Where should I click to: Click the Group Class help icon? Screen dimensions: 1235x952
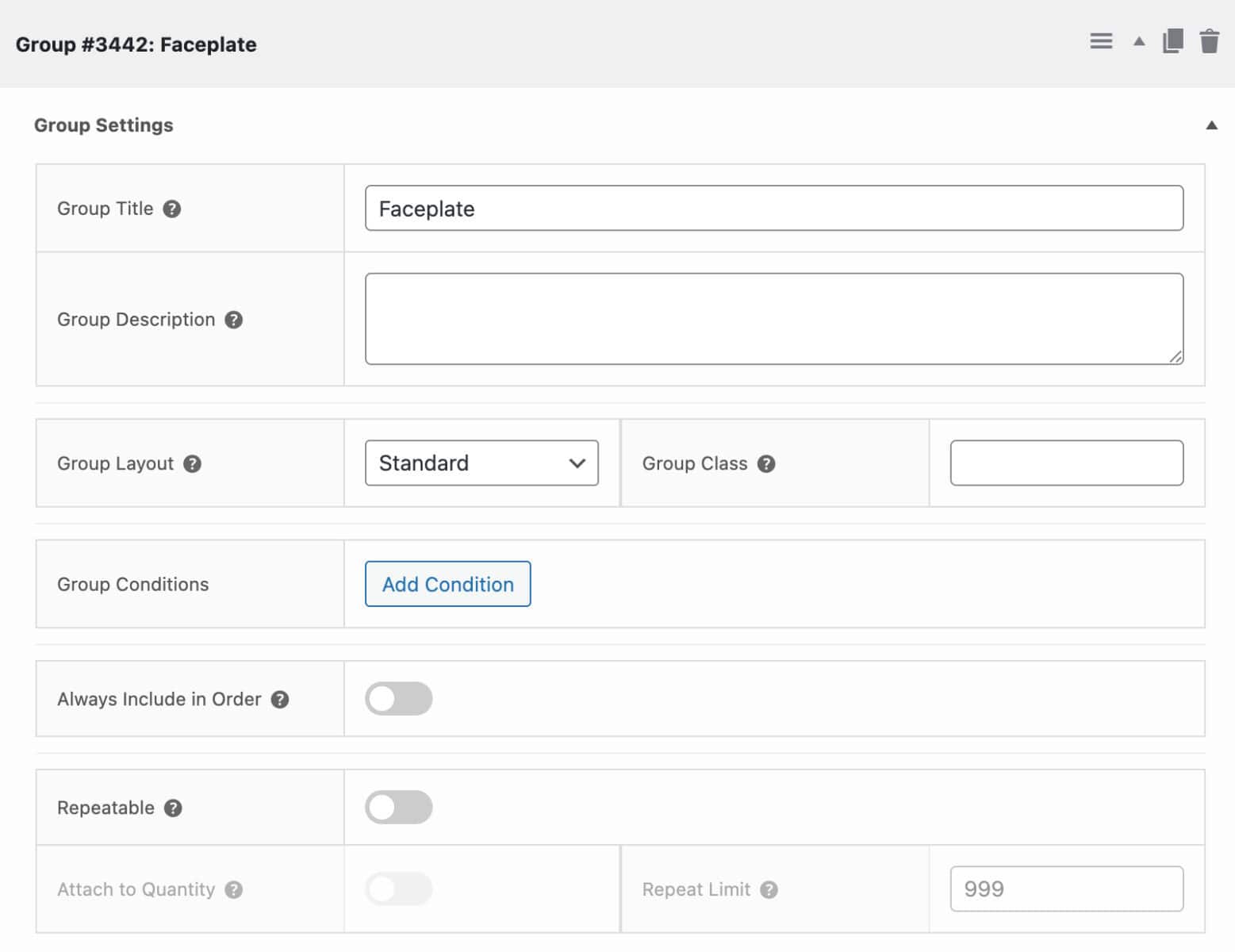click(766, 463)
